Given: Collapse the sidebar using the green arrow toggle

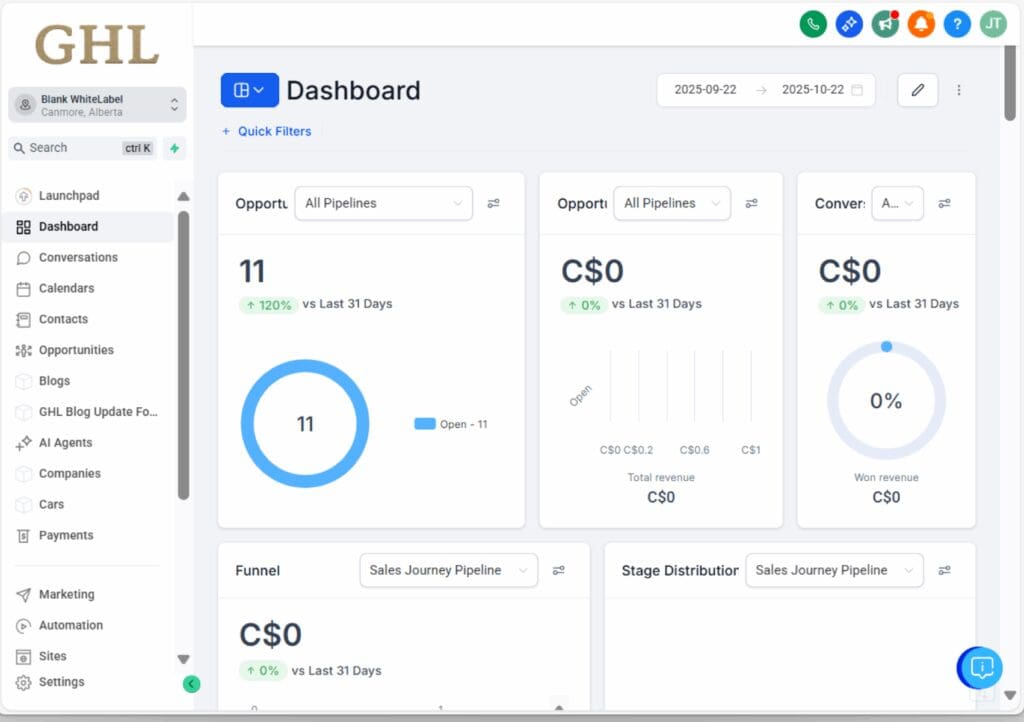Looking at the screenshot, I should [191, 684].
